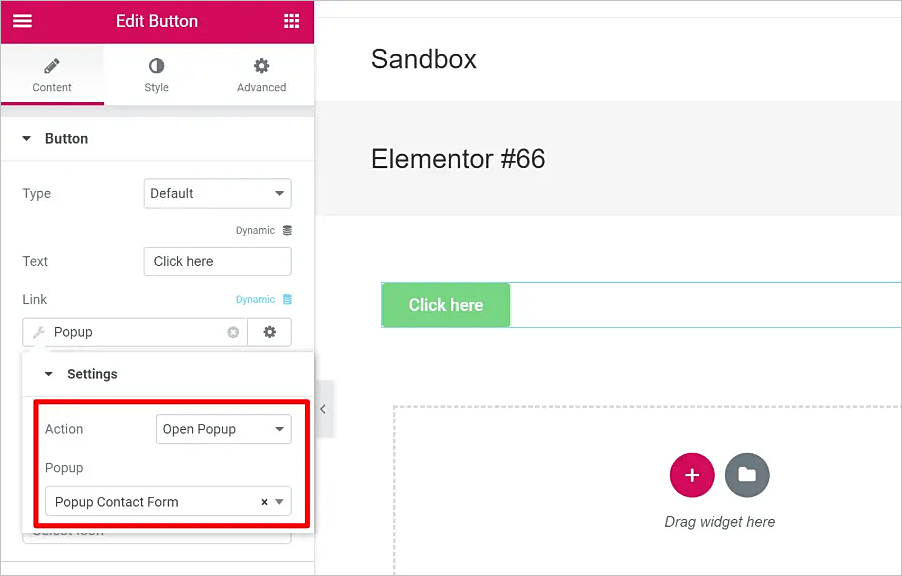The image size is (902, 576).
Task: Switch to the Style tab
Action: click(x=156, y=75)
